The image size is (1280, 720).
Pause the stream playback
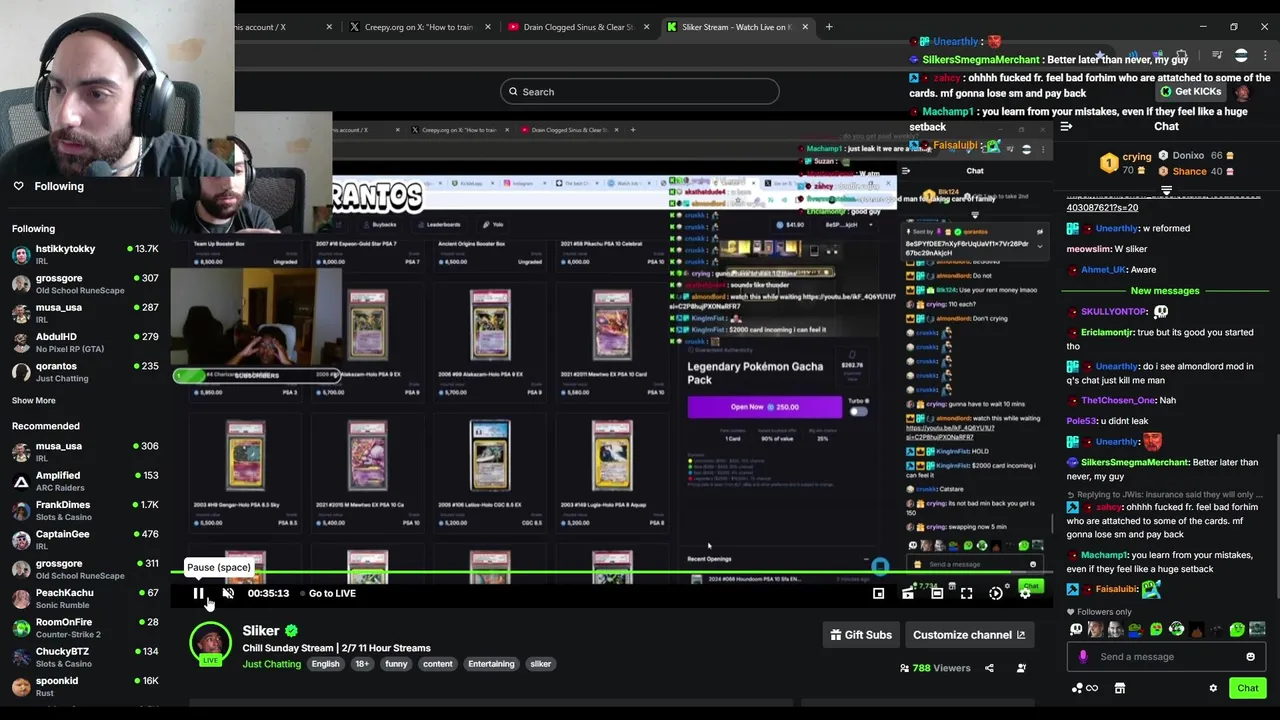pyautogui.click(x=198, y=593)
